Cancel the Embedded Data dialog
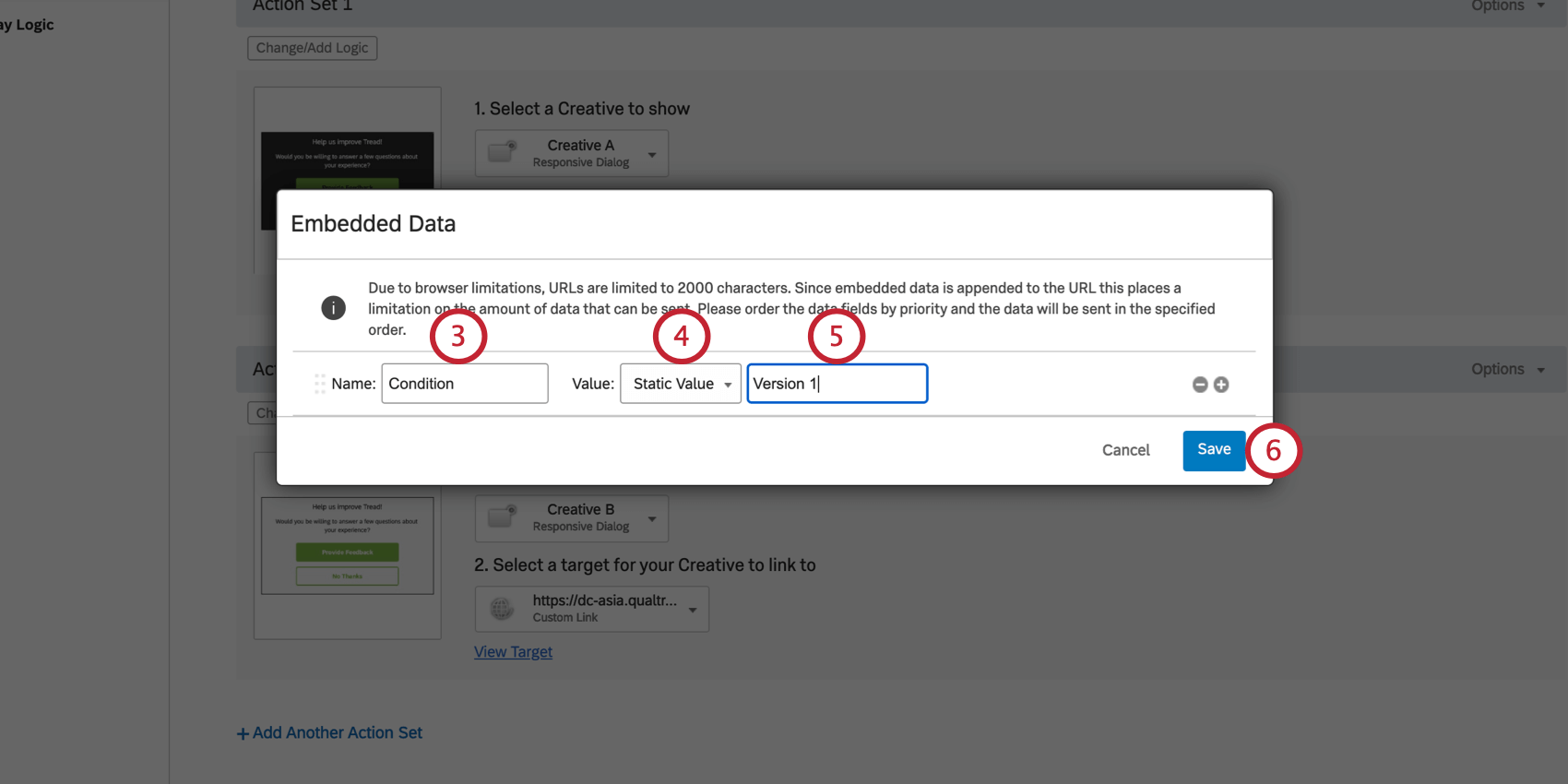Image resolution: width=1568 pixels, height=784 pixels. tap(1125, 450)
